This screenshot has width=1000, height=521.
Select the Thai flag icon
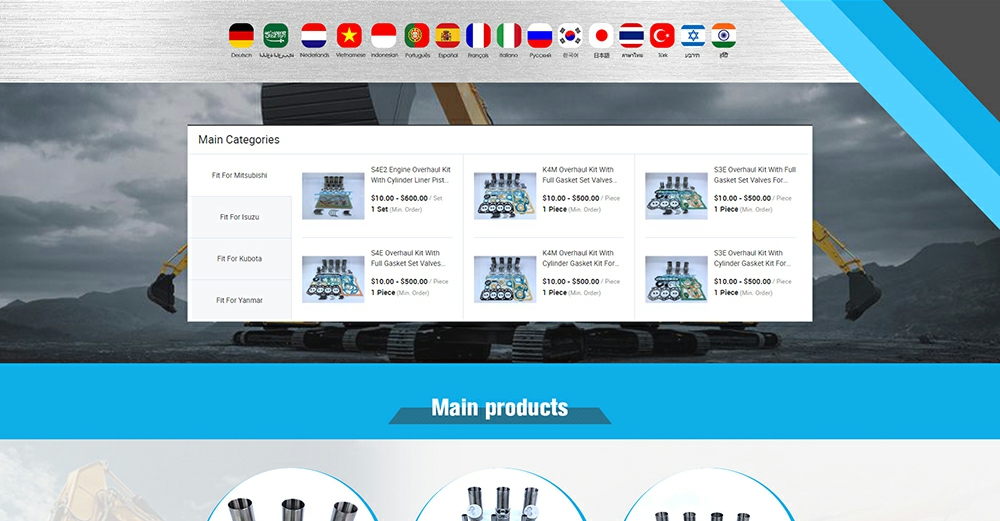point(631,36)
